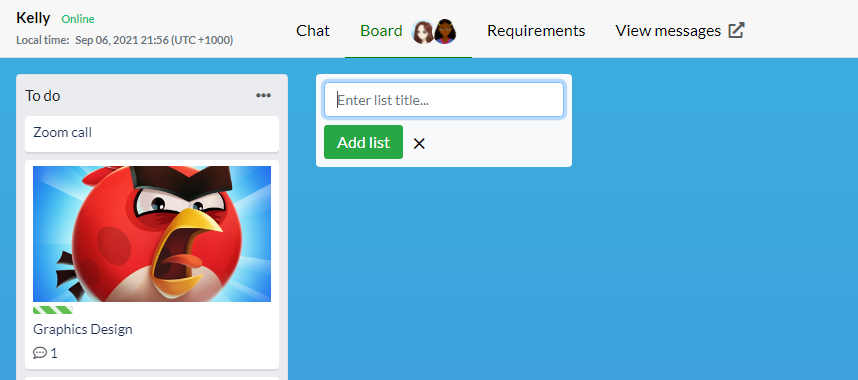Select the Board tab label
This screenshot has width=858, height=380.
point(381,31)
